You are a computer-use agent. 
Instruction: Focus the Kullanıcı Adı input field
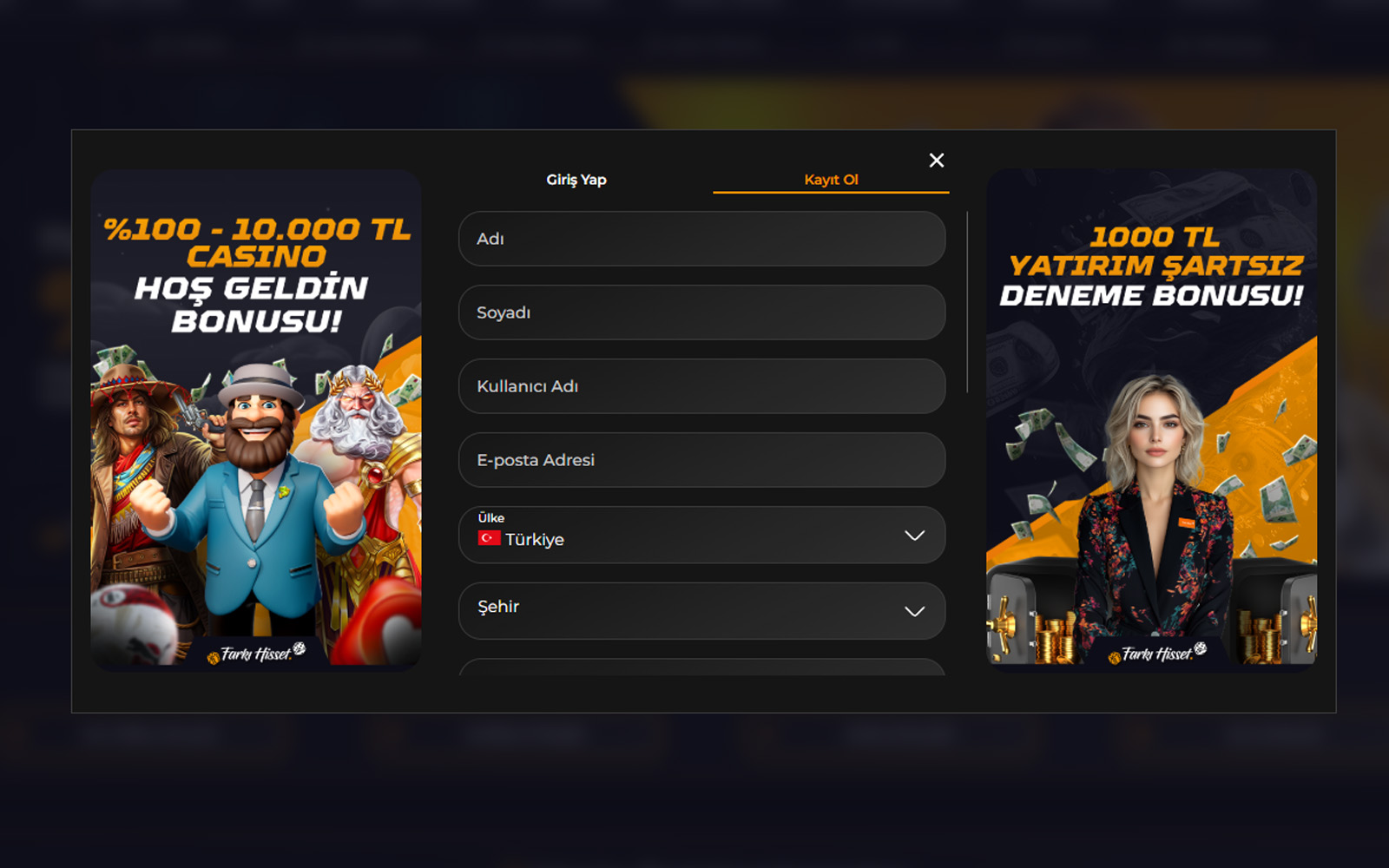click(x=701, y=386)
